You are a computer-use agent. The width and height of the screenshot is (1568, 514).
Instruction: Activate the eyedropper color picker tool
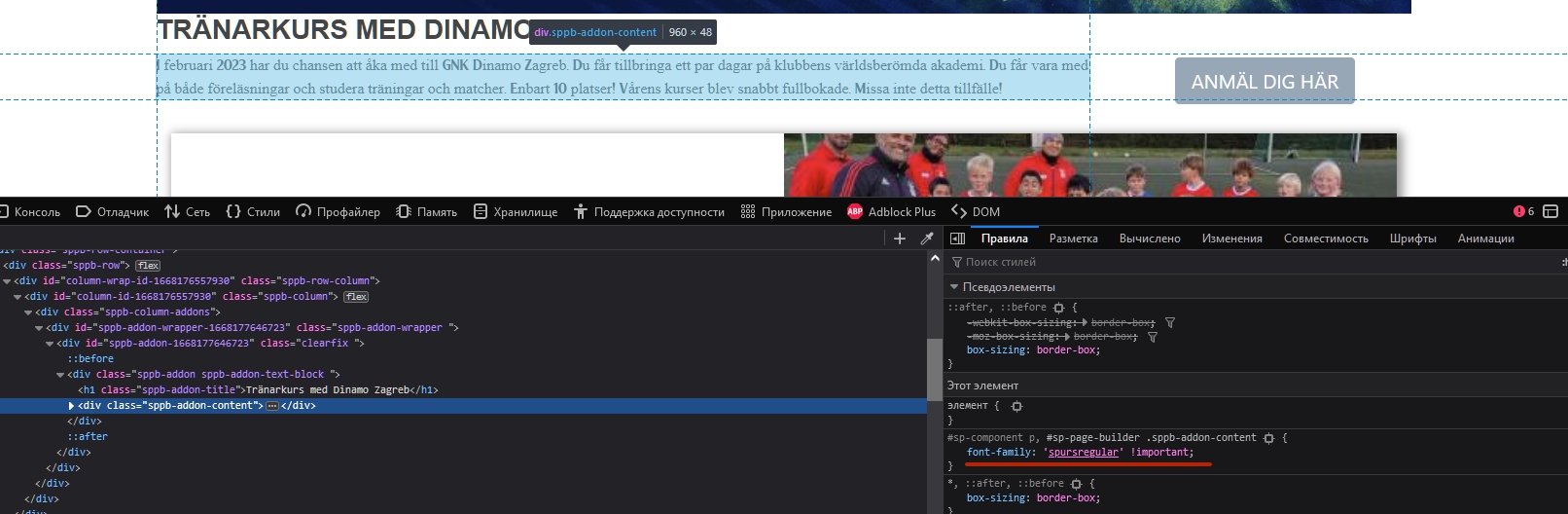(x=927, y=239)
